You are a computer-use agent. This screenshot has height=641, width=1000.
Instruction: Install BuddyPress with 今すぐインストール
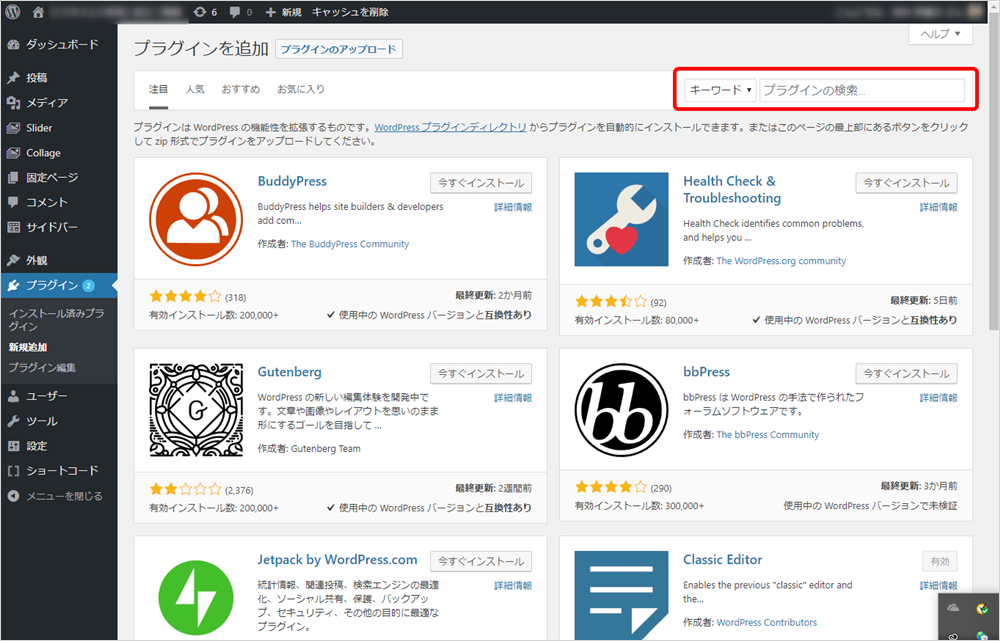pos(481,183)
